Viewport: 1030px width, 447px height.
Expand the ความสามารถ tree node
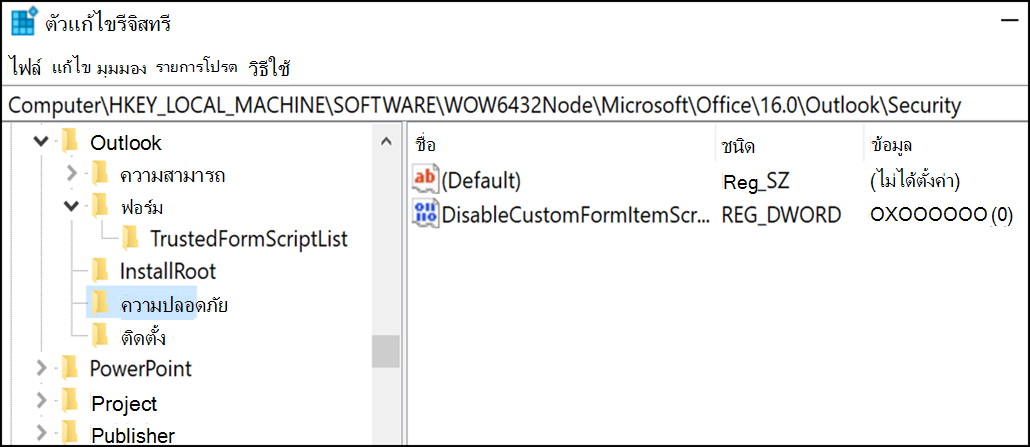point(72,174)
